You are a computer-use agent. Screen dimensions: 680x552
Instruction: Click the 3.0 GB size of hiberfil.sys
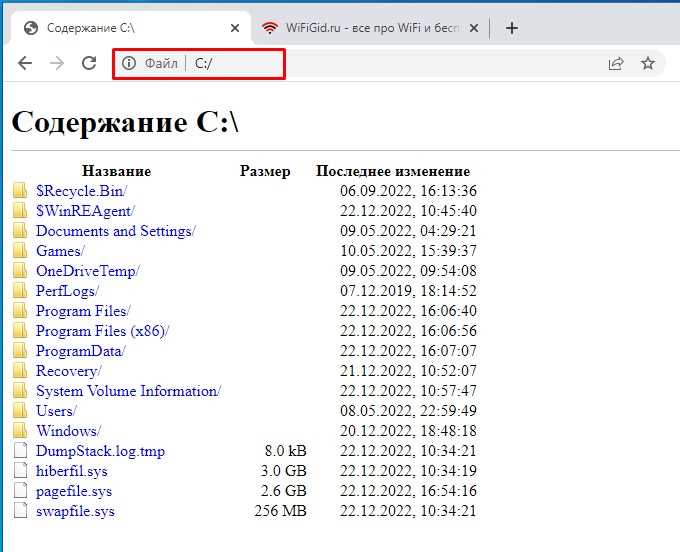284,470
